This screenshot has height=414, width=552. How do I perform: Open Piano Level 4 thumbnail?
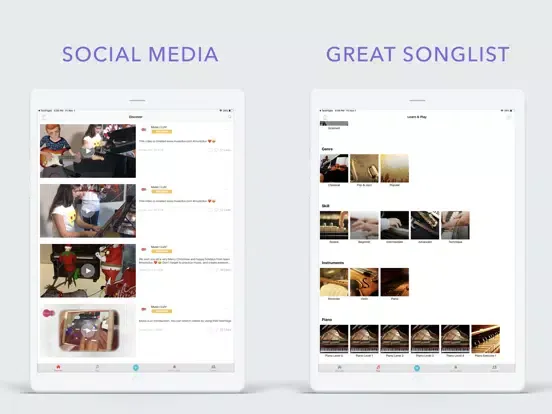tap(455, 339)
